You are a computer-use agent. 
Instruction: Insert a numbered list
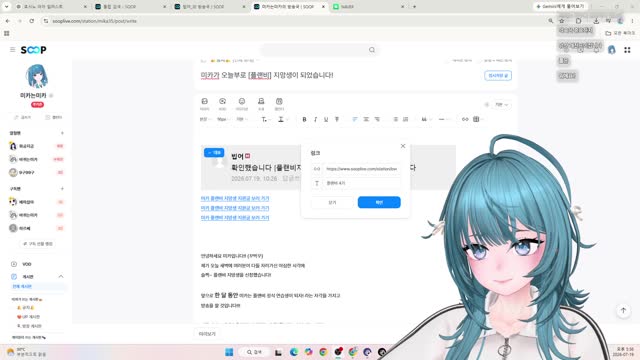pyautogui.click(x=405, y=119)
